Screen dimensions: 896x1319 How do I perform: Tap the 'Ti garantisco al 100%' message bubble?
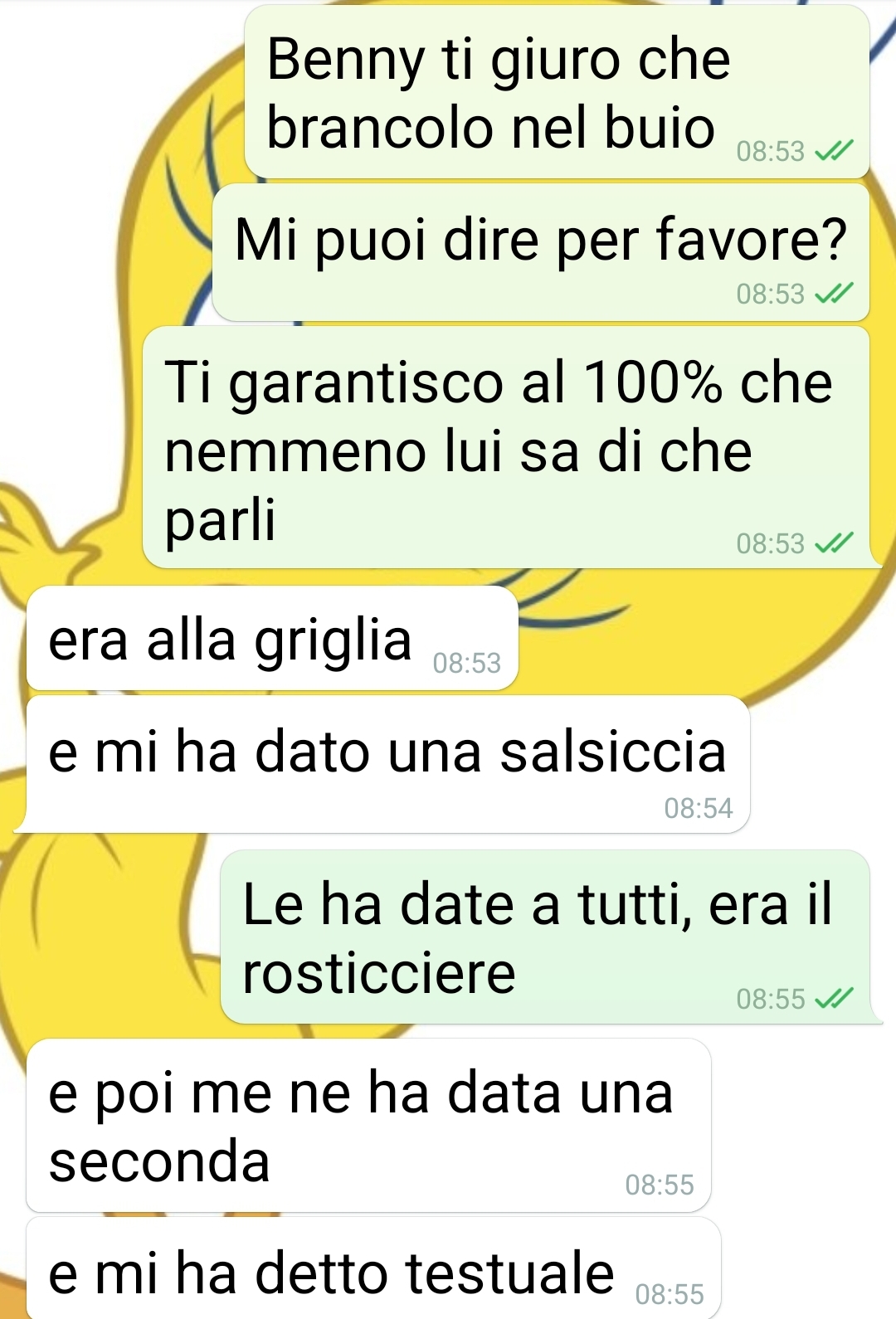[506, 447]
